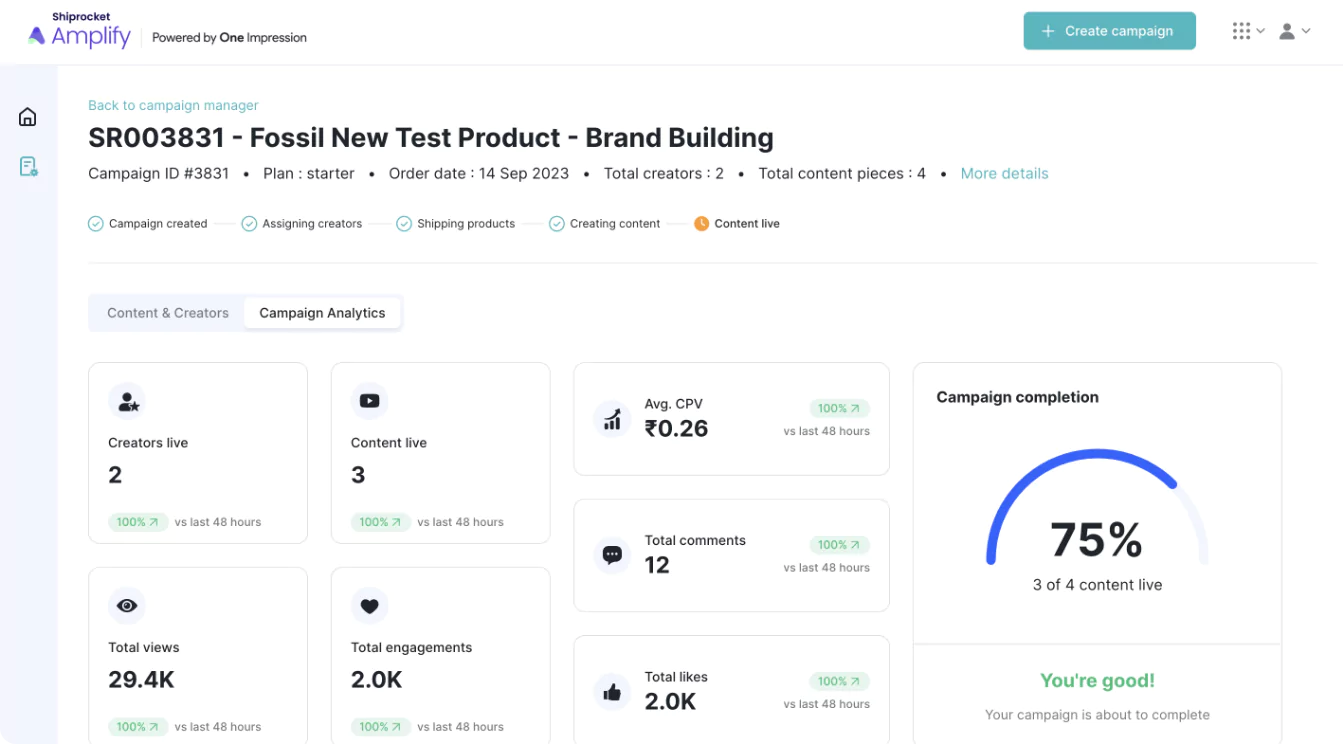Click the 29.4K total views value
This screenshot has width=1343, height=744.
pyautogui.click(x=141, y=680)
